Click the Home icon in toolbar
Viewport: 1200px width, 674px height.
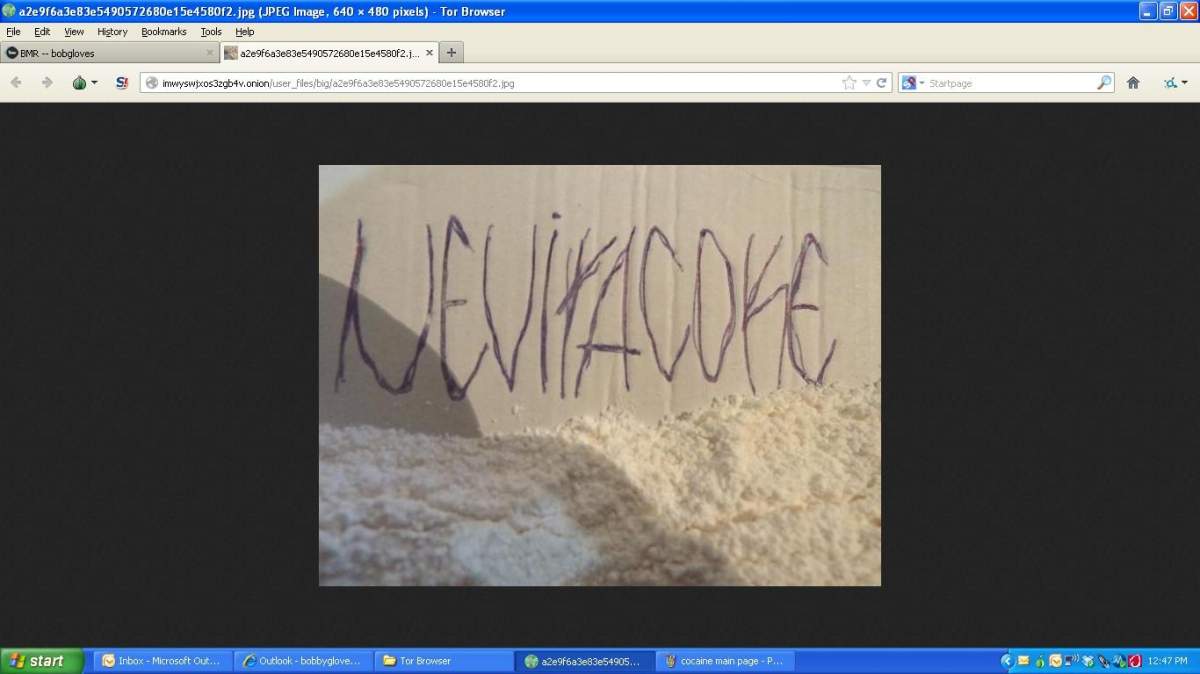1133,83
